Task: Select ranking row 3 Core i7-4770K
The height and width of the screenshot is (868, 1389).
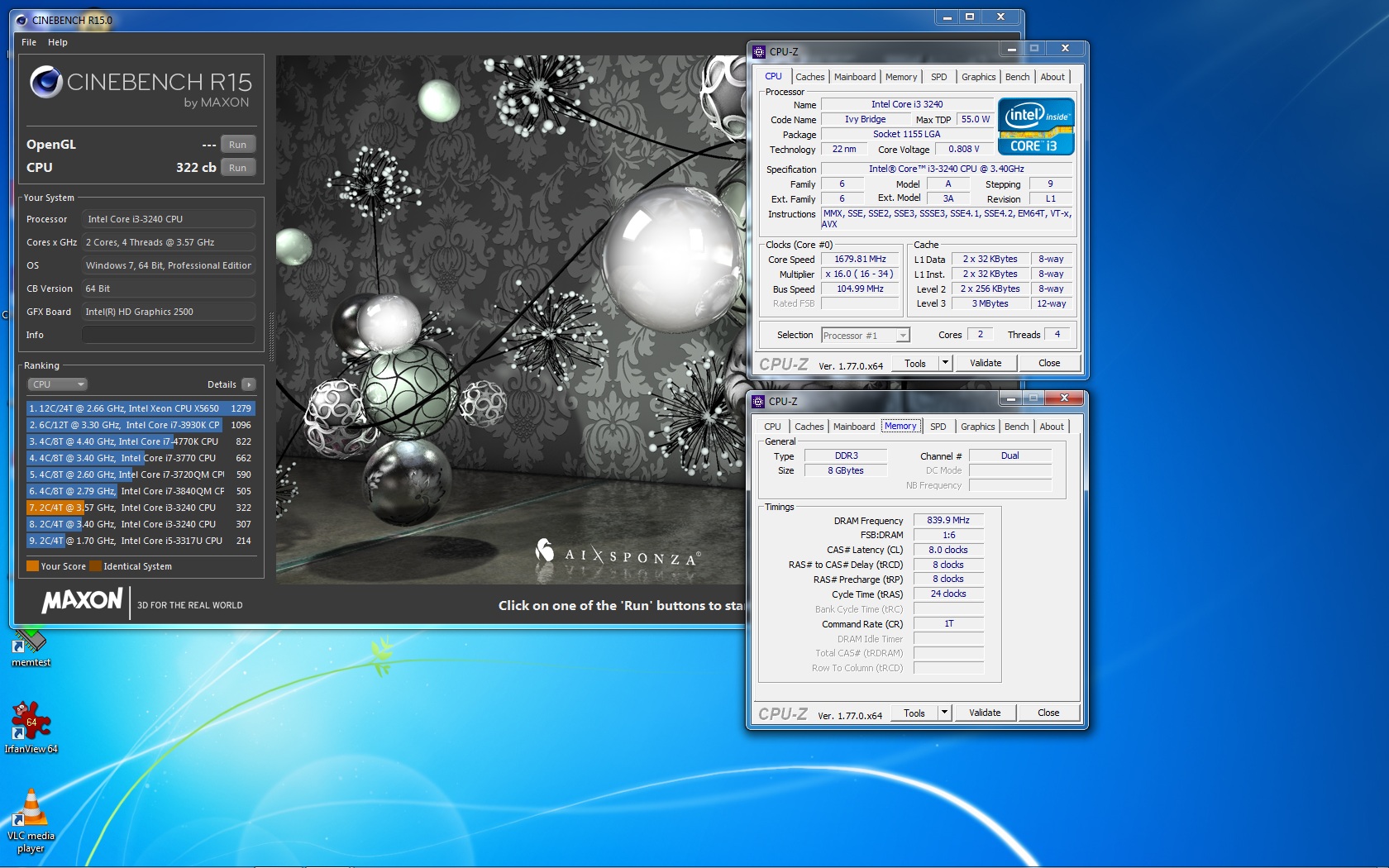Action: click(x=141, y=441)
